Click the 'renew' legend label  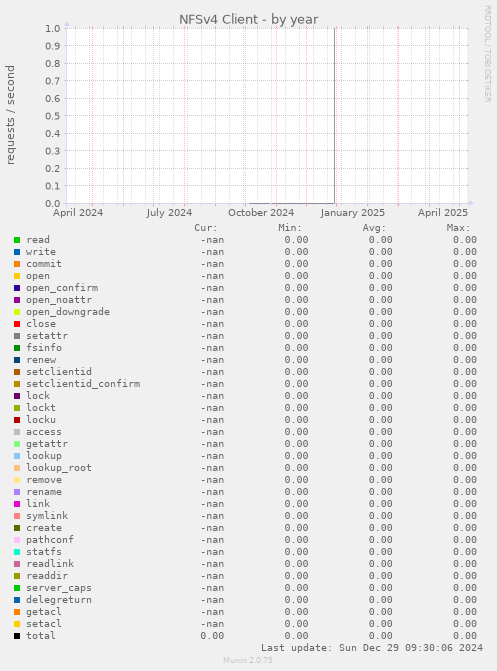click(x=41, y=360)
